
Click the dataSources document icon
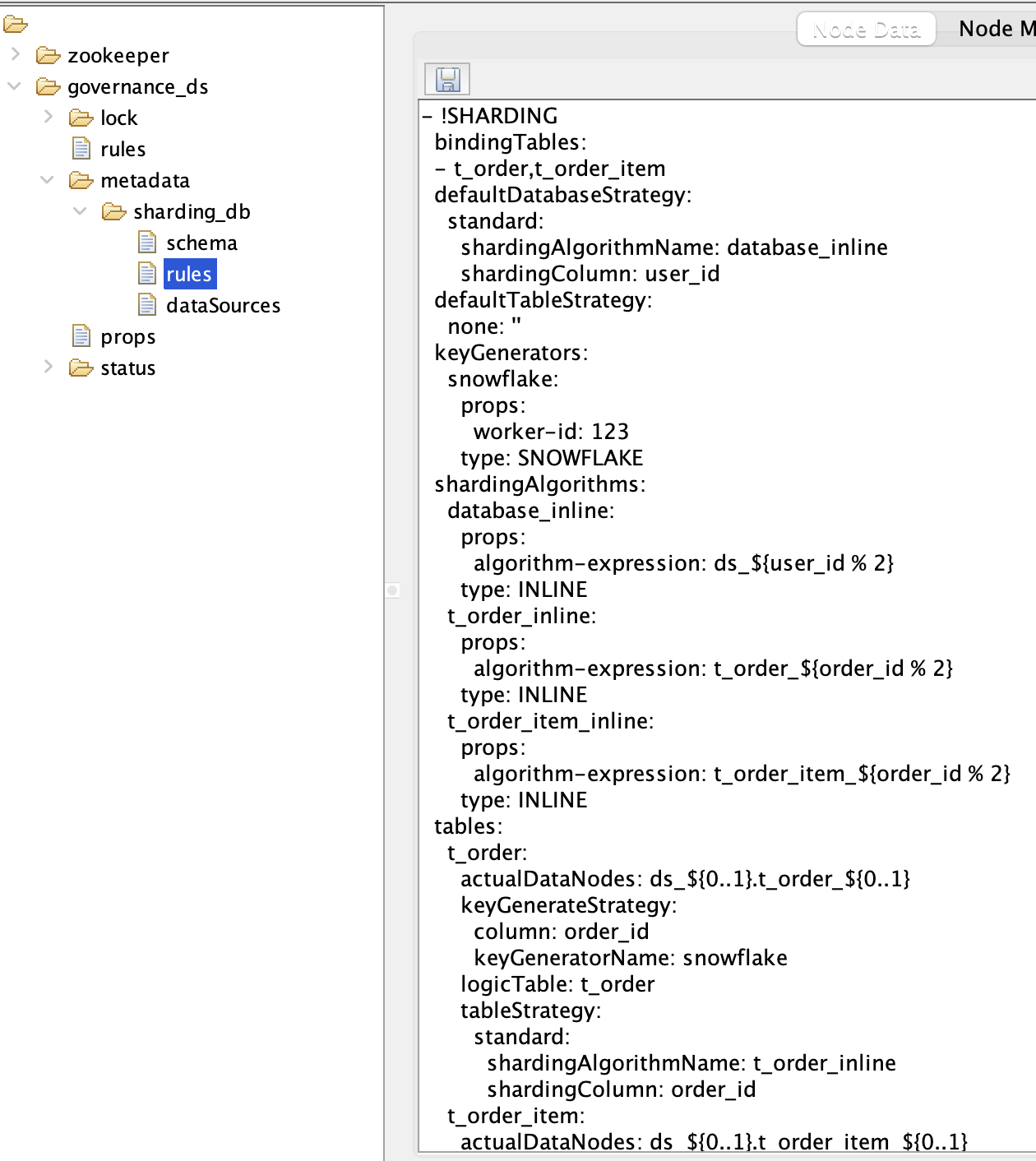point(146,305)
